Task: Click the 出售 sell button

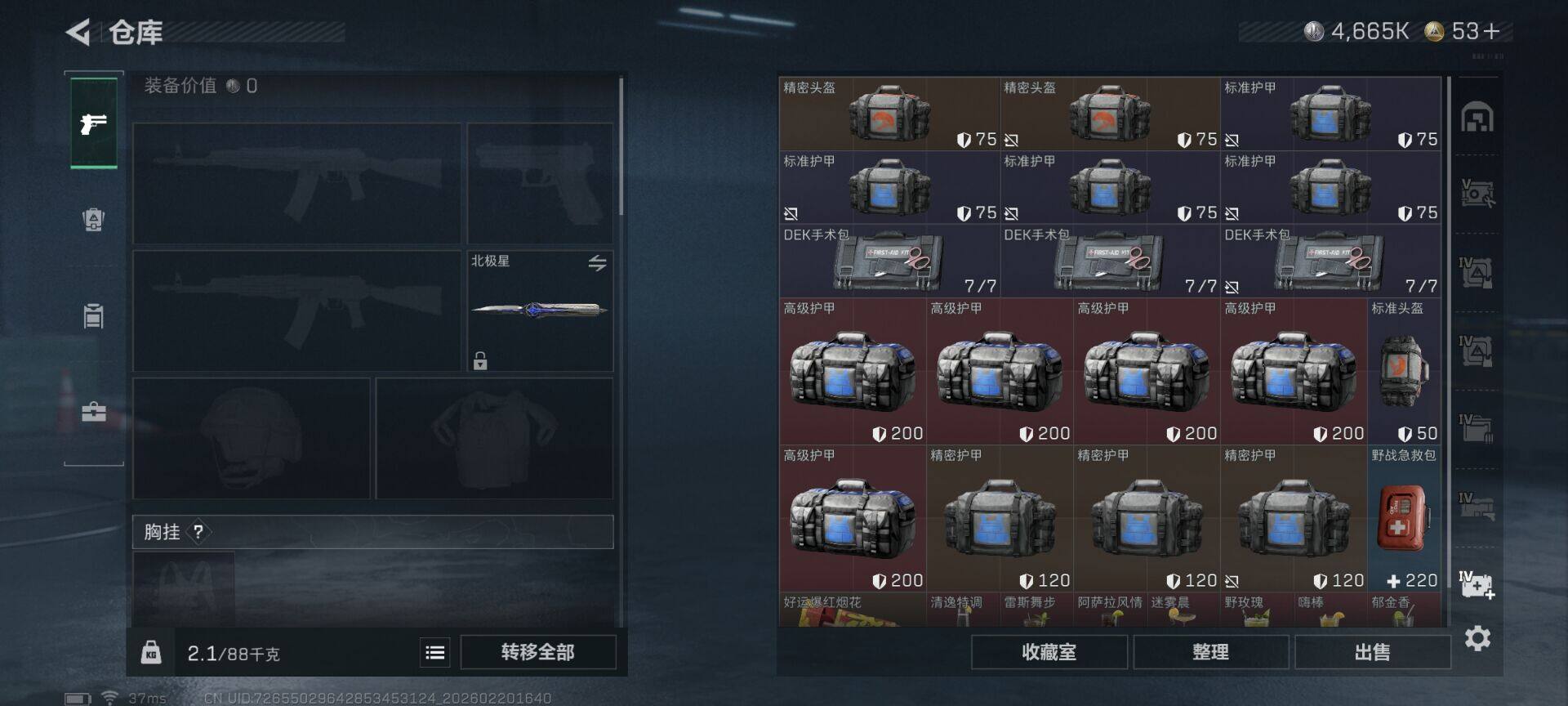Action: click(x=1372, y=652)
